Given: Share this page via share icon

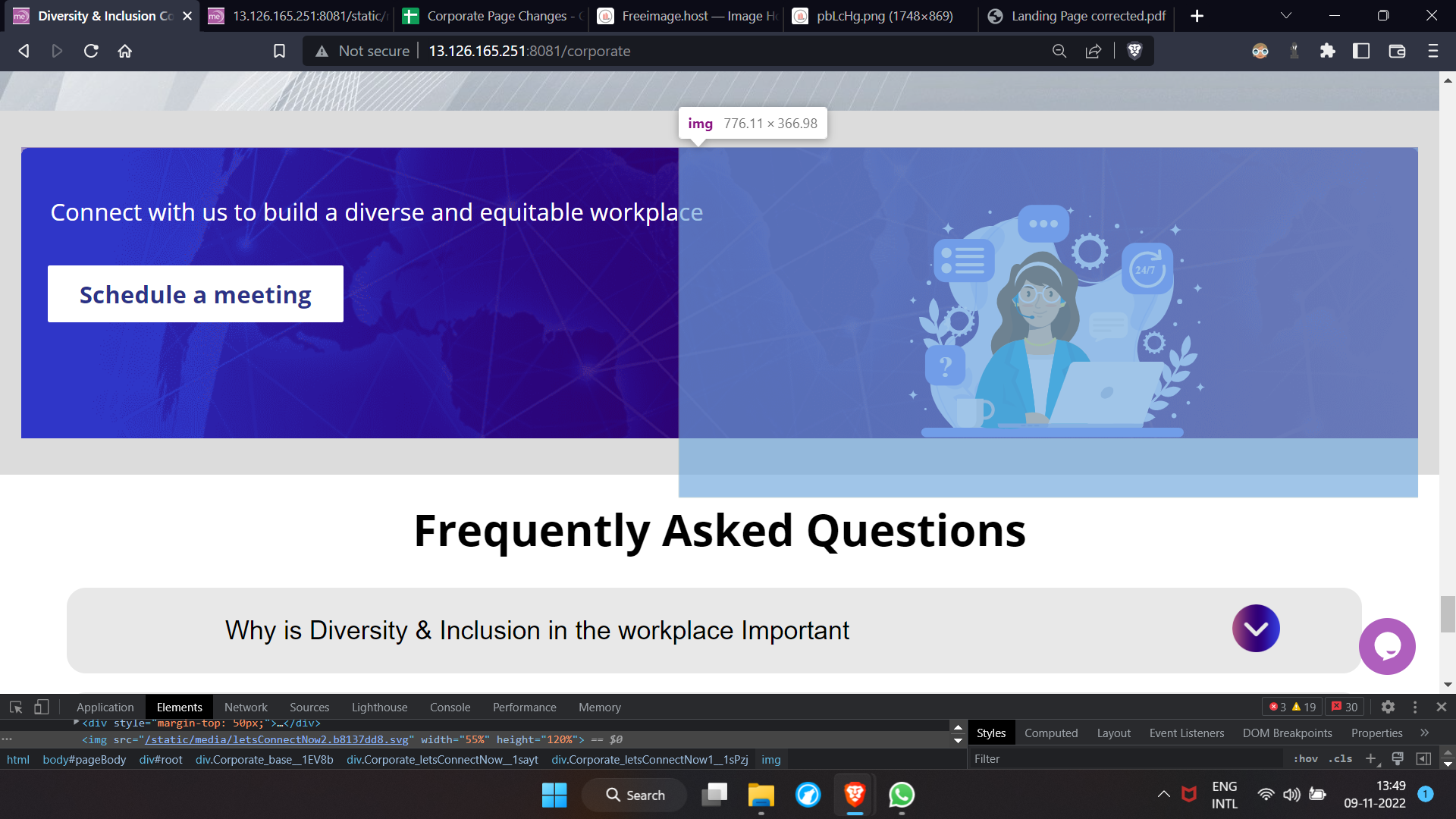Looking at the screenshot, I should pyautogui.click(x=1094, y=51).
